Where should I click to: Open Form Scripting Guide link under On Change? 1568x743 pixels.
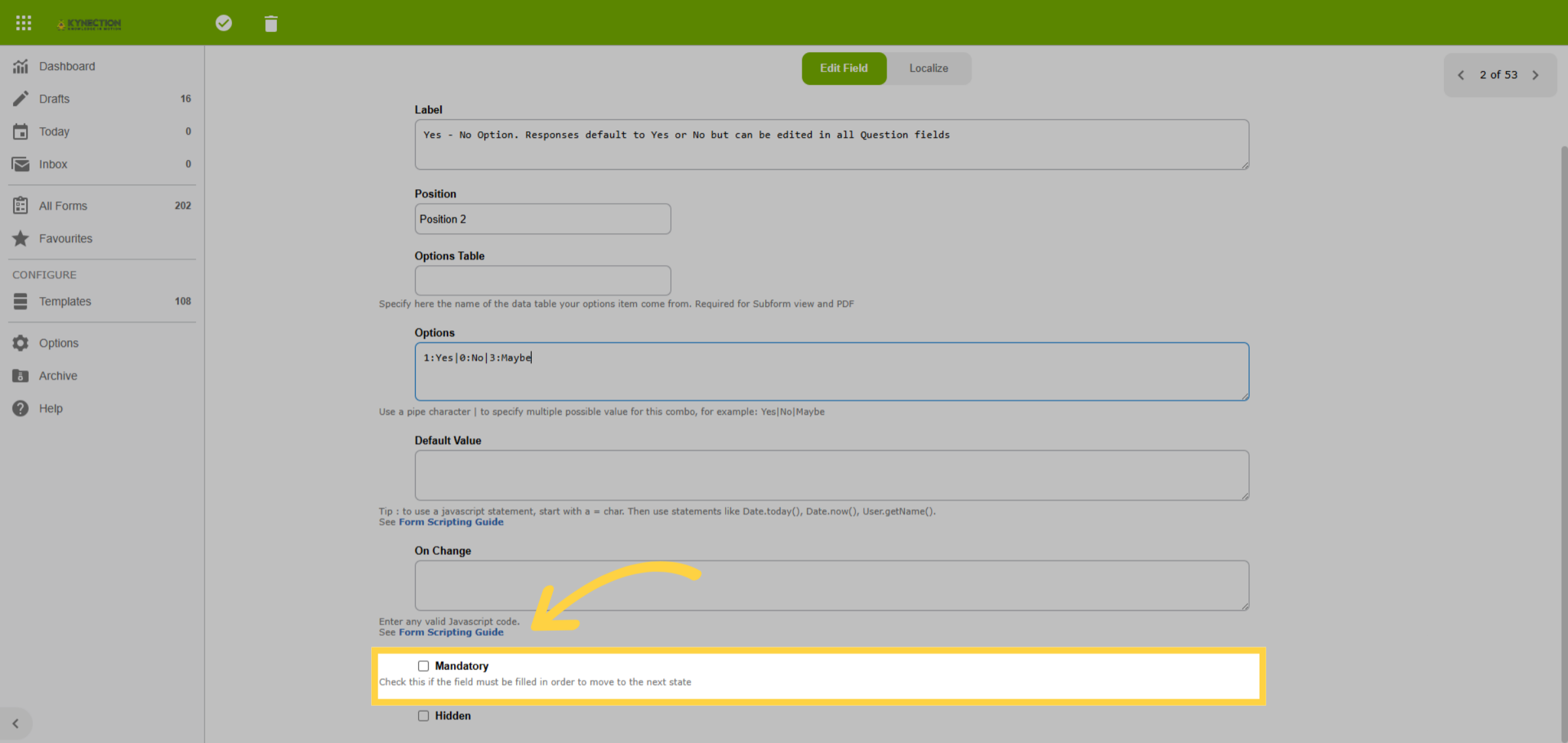(451, 632)
